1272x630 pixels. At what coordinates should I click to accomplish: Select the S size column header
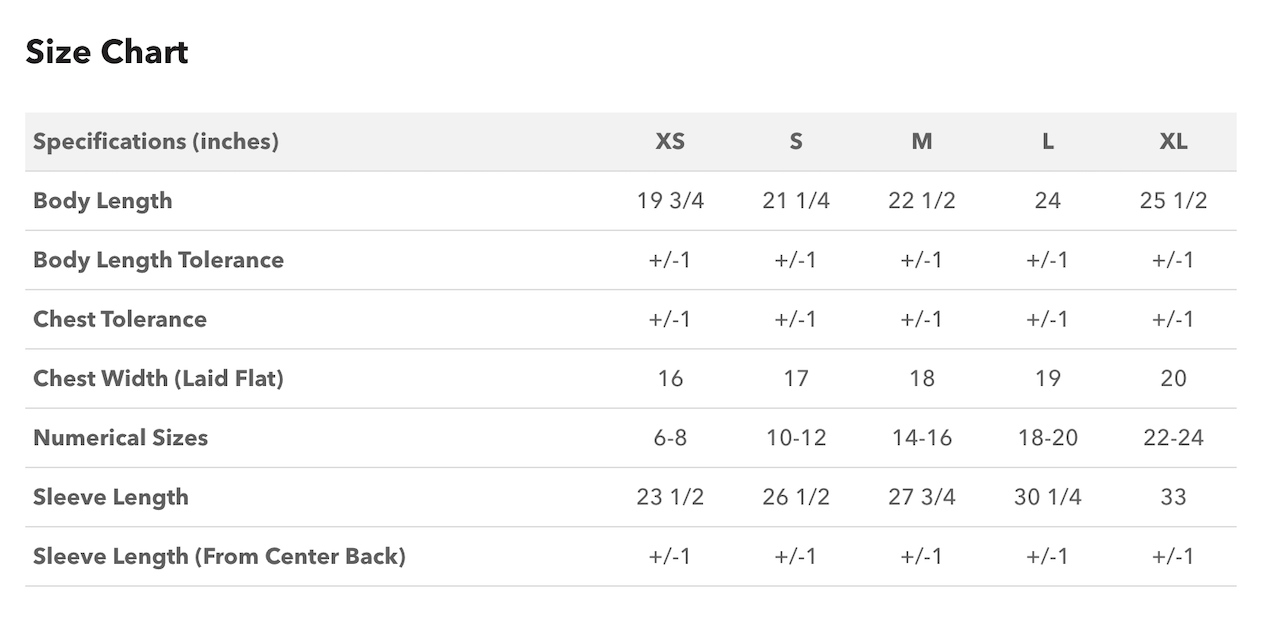click(x=796, y=141)
